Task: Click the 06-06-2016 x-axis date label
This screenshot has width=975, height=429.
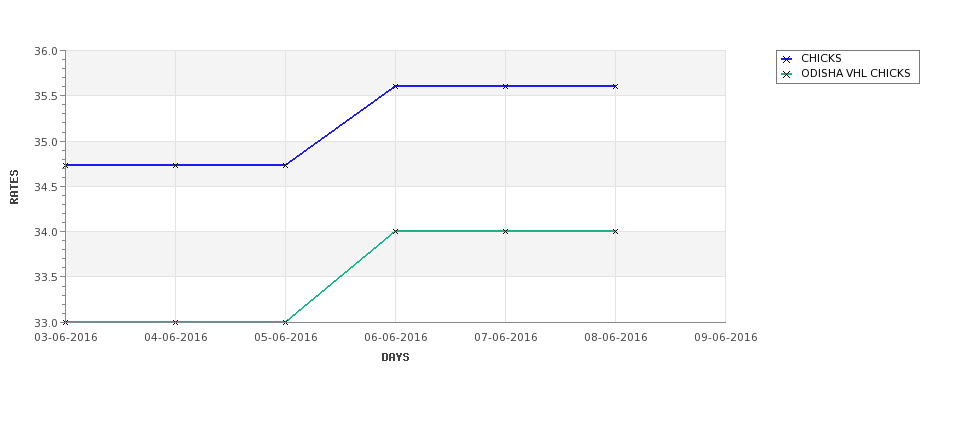Action: pos(395,338)
